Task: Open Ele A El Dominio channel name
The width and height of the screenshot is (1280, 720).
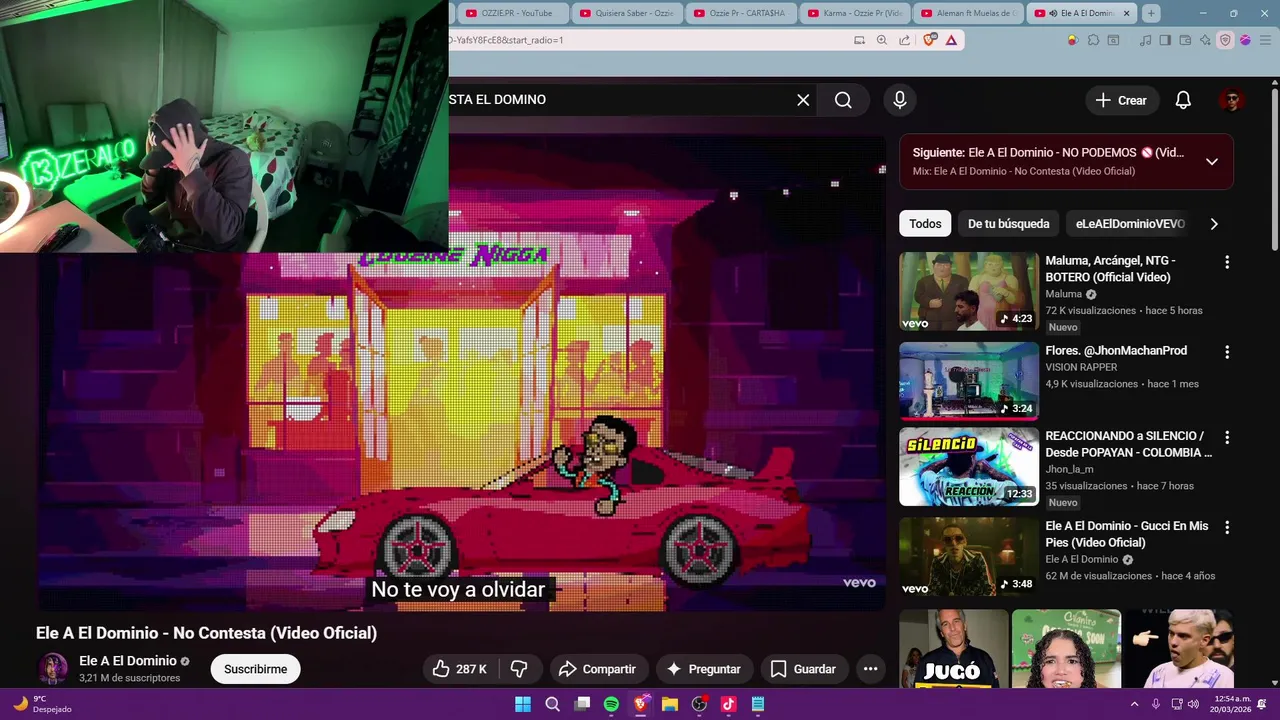Action: pos(128,661)
